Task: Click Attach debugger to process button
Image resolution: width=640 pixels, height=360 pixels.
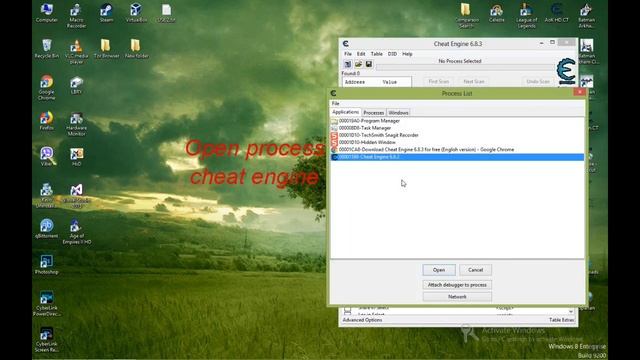Action: pos(457,285)
